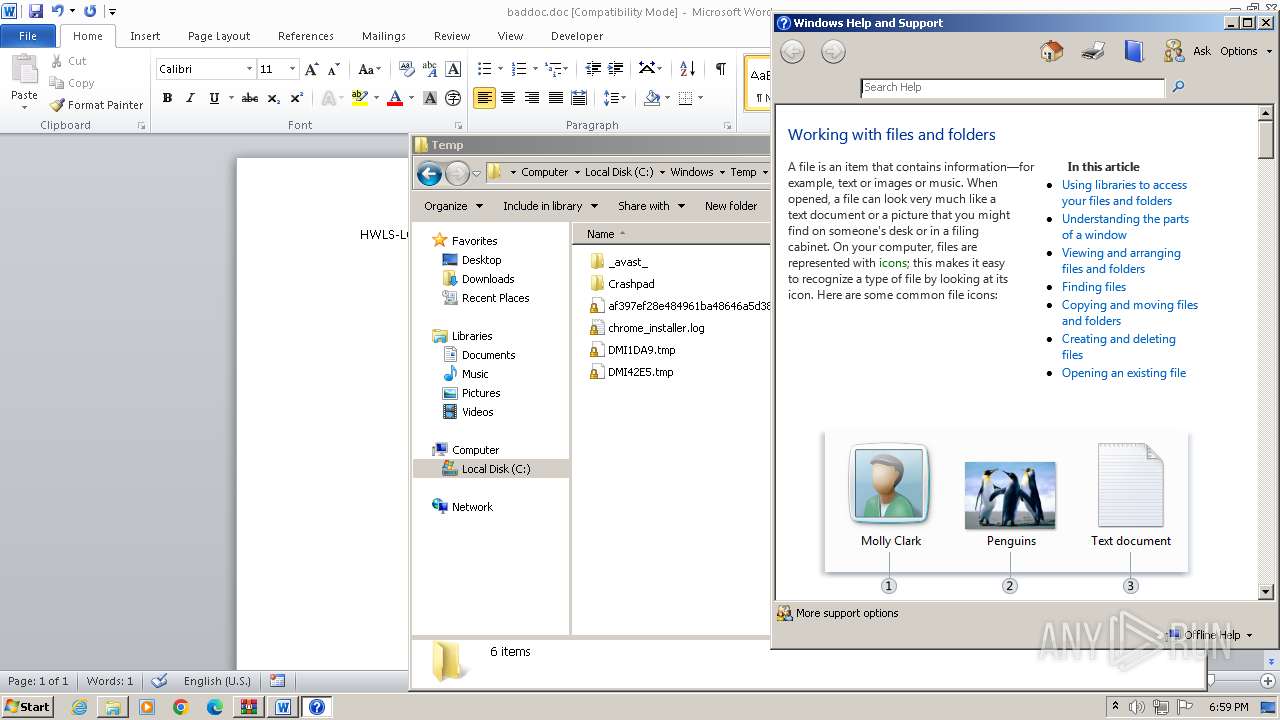Toggle italic formatting in Word
The height and width of the screenshot is (720, 1280).
(190, 98)
